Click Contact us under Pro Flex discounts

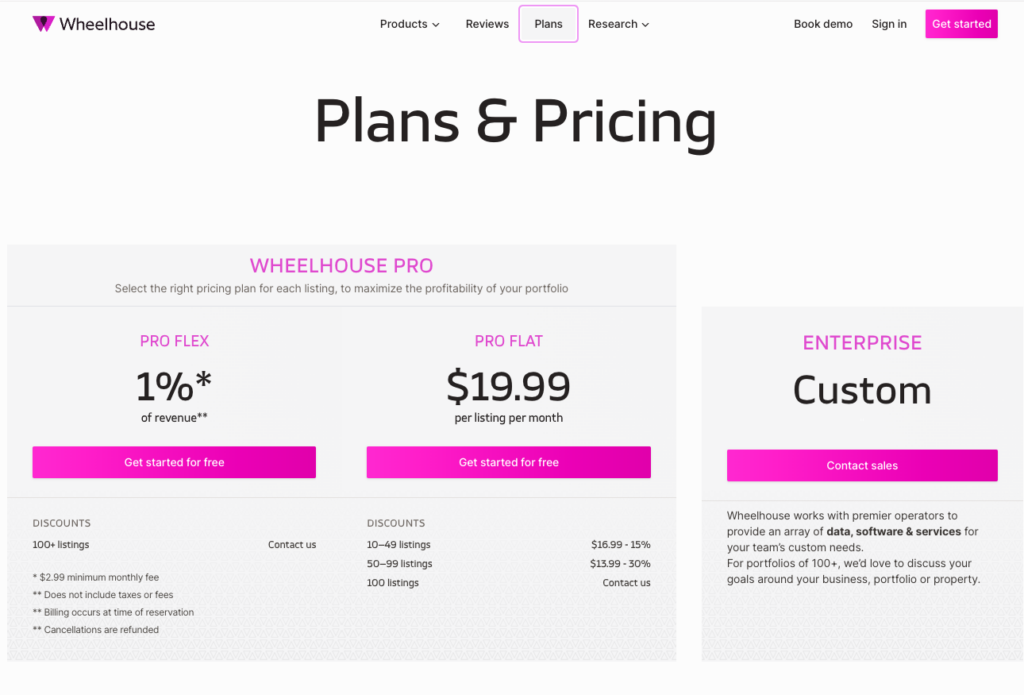coord(292,545)
